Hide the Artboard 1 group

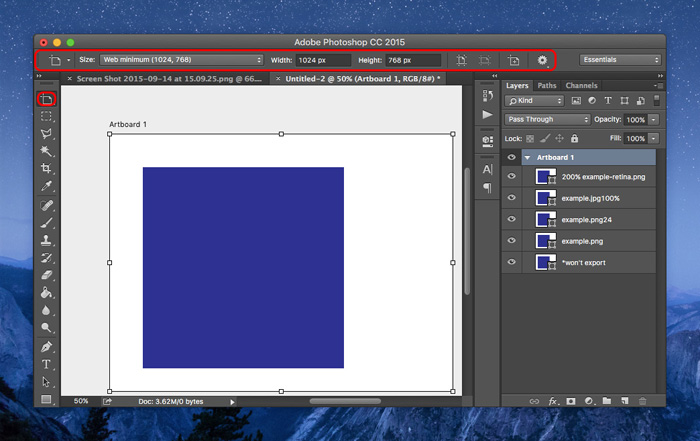511,157
